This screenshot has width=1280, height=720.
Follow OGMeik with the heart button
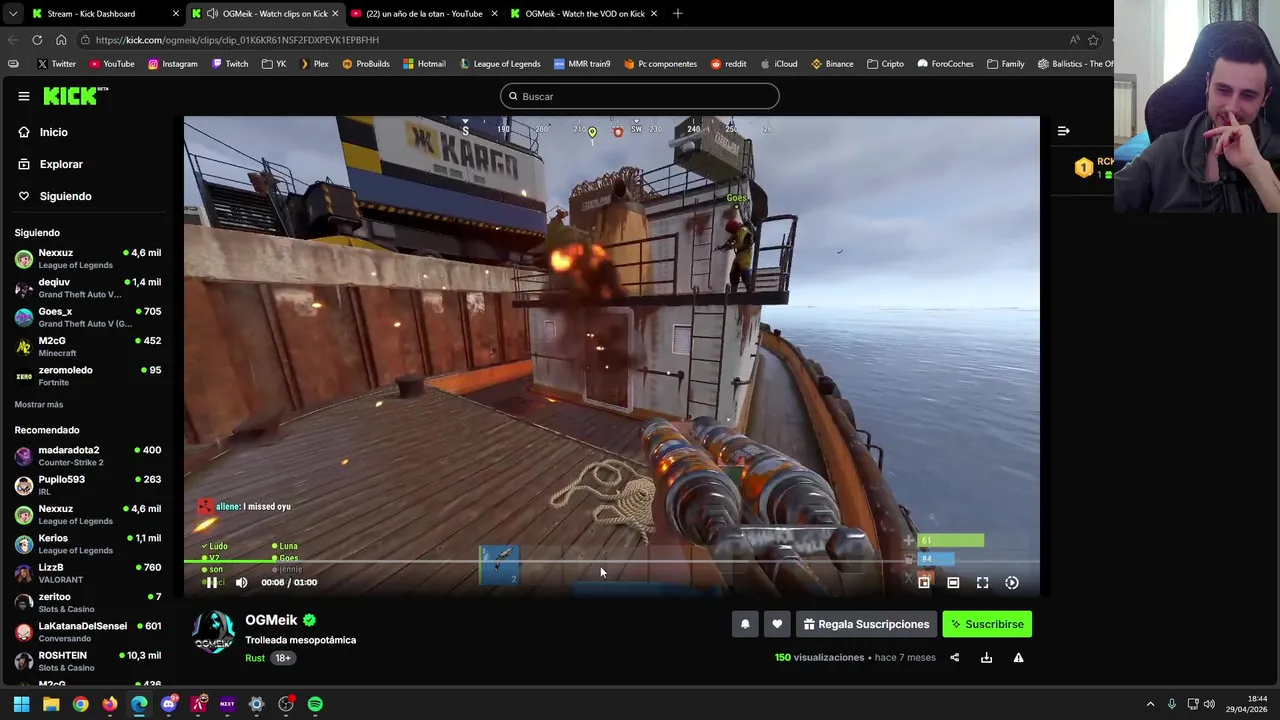click(x=777, y=624)
